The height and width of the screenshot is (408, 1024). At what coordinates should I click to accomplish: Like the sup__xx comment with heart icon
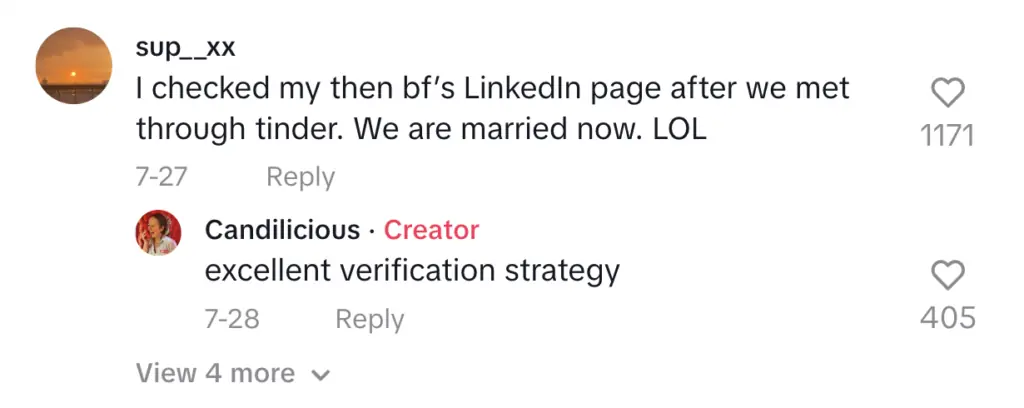tap(947, 94)
